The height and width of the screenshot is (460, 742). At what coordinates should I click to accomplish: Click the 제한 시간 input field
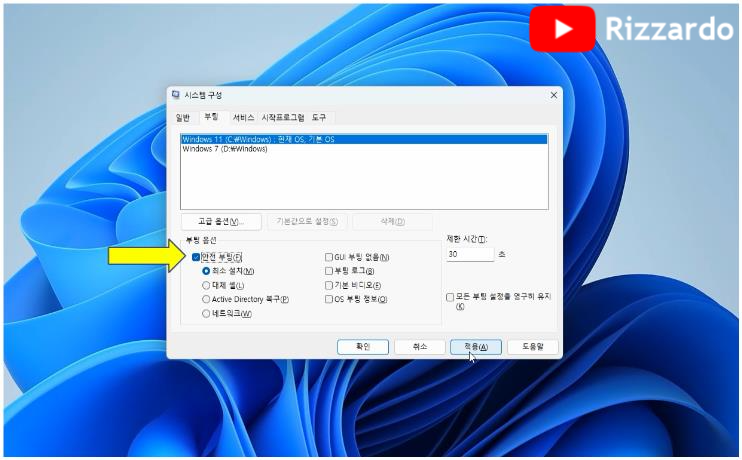click(470, 254)
